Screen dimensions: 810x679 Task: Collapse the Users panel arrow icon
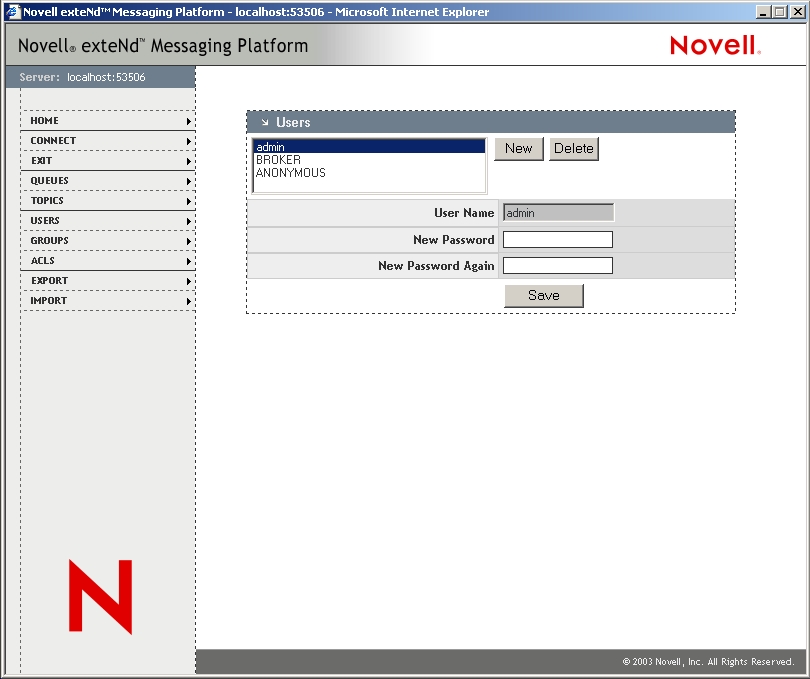[265, 122]
